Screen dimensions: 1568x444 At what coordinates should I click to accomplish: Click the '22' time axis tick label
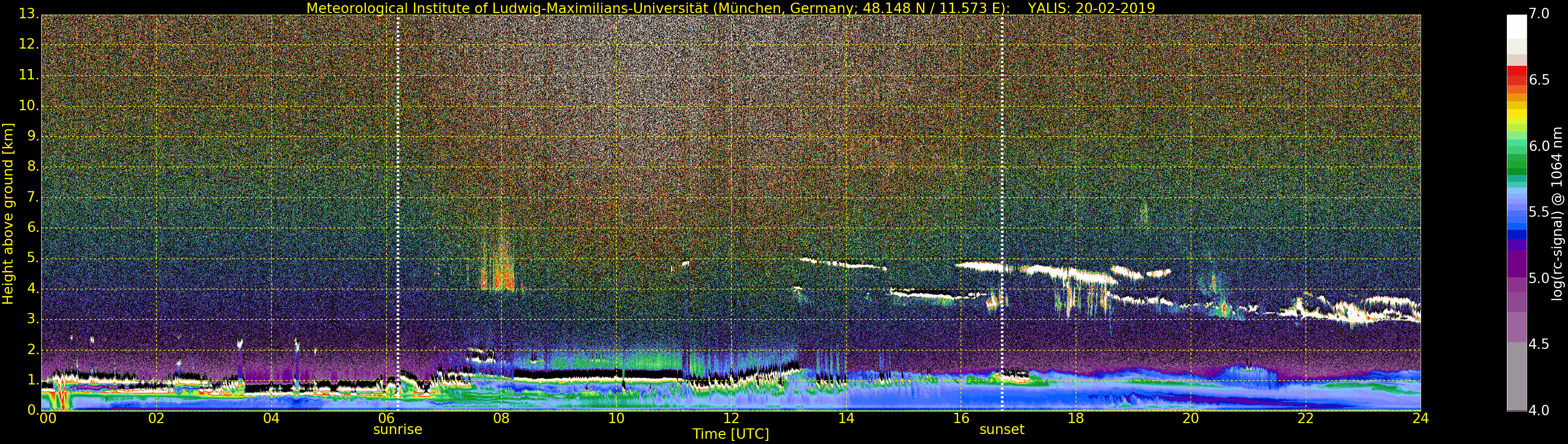click(1306, 418)
